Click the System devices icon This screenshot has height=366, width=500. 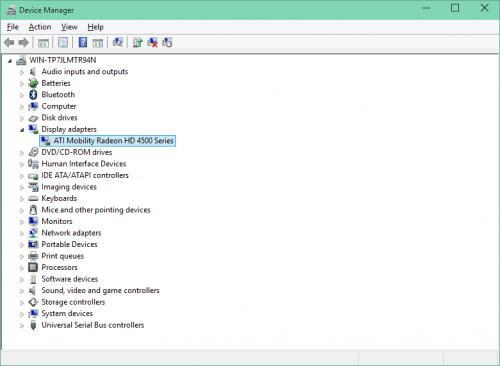click(33, 314)
